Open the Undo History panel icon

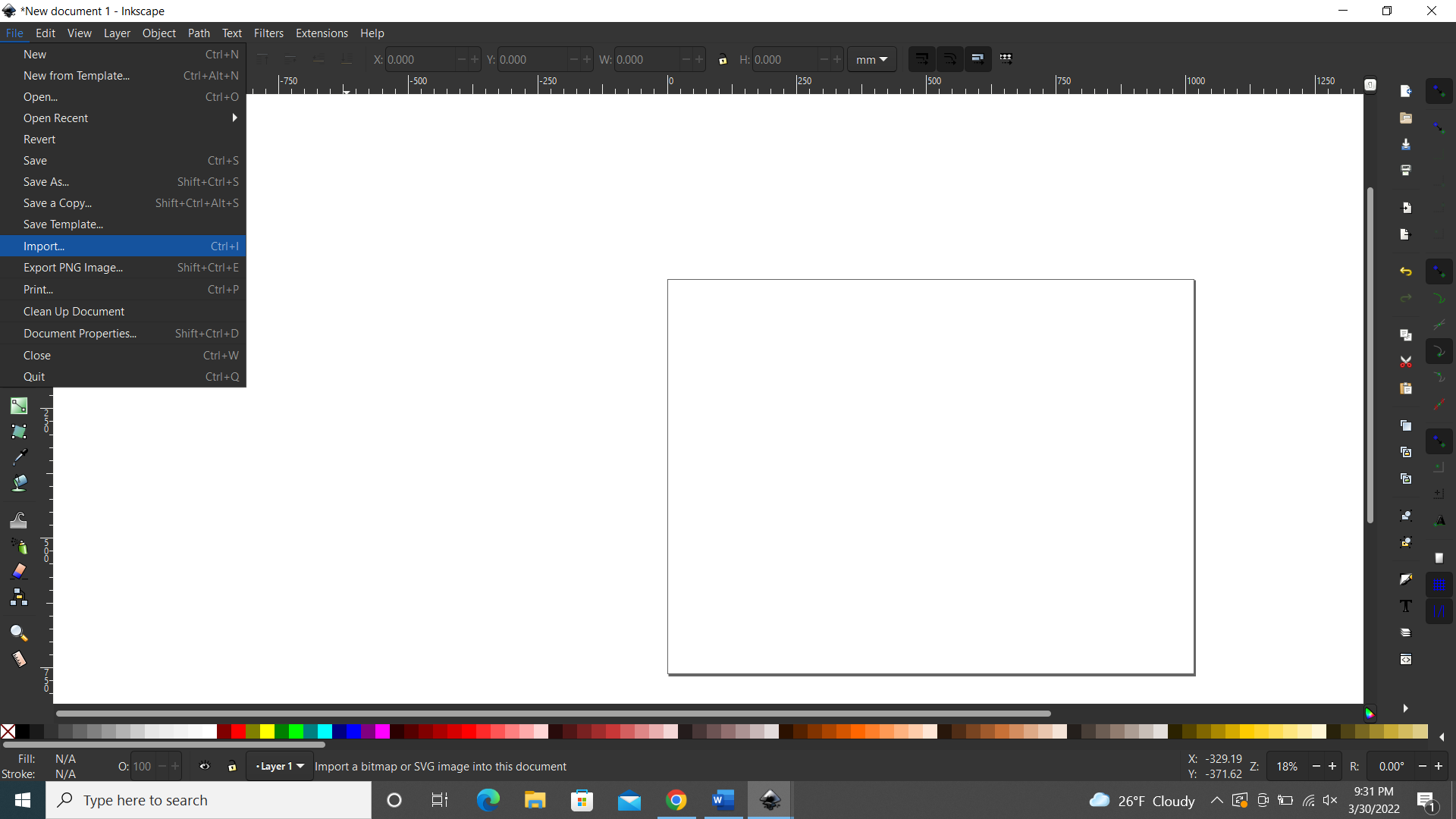click(1407, 271)
